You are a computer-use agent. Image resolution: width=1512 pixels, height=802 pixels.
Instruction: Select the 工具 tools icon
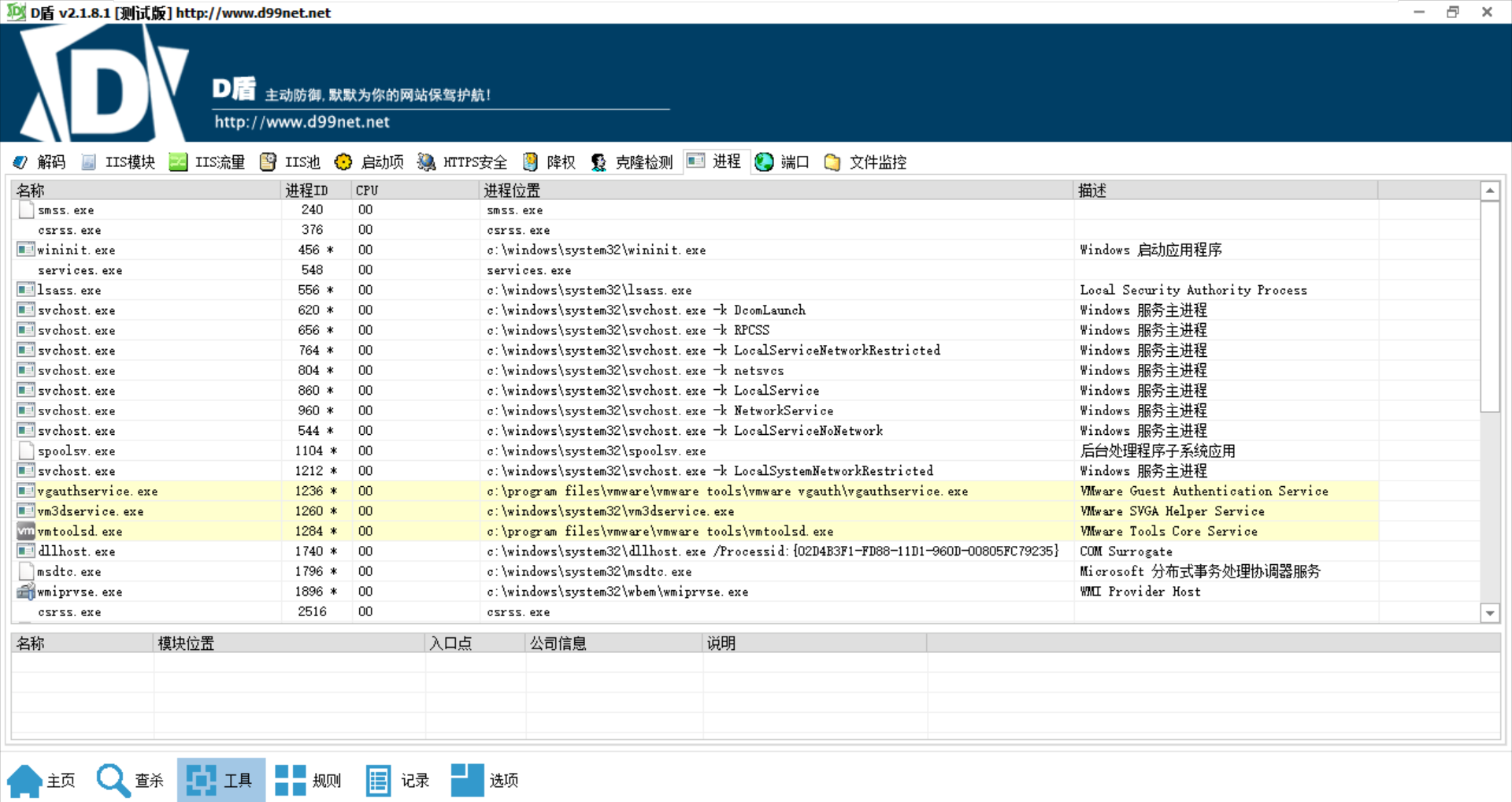point(202,780)
